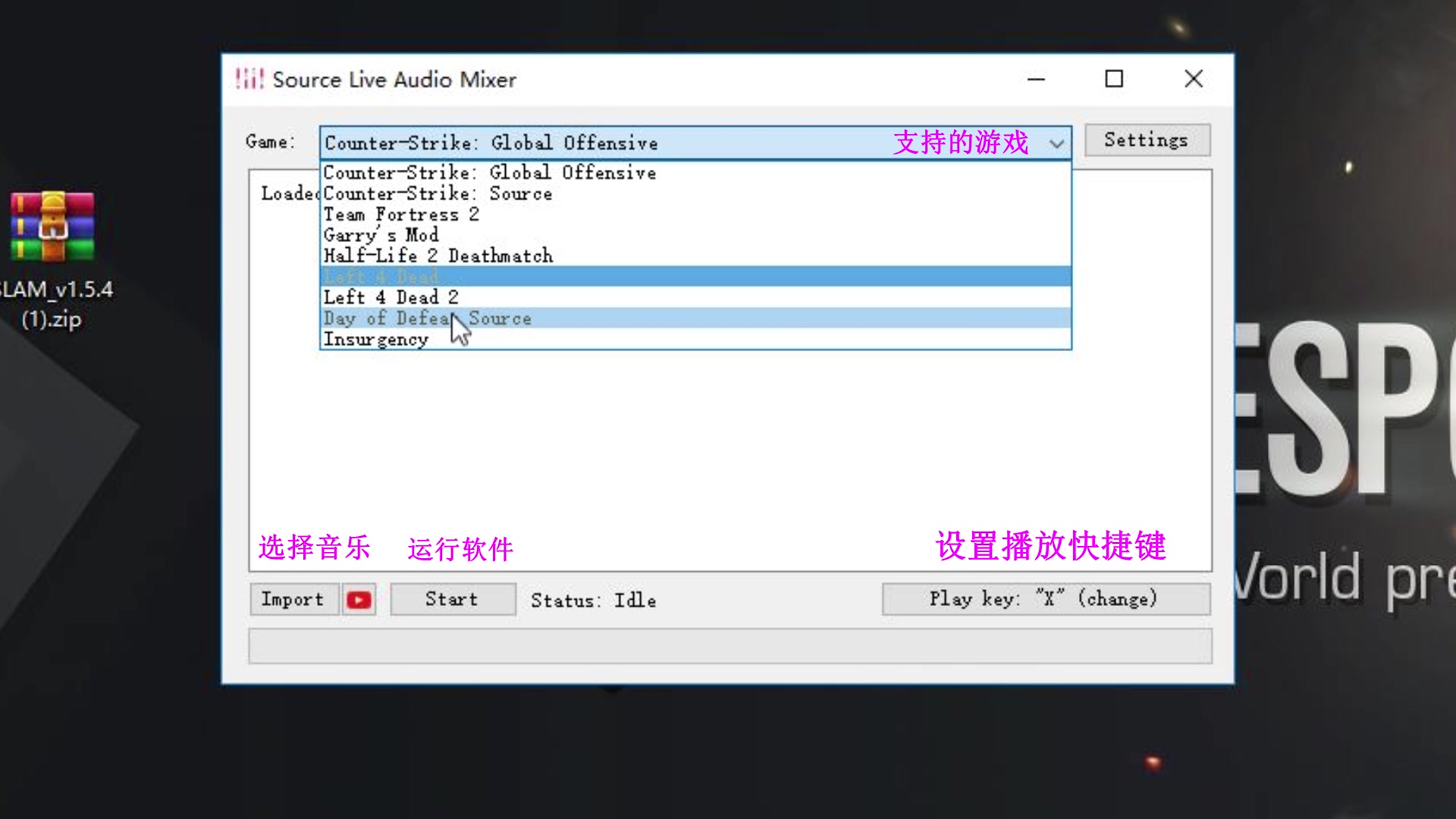Select Counter-Strike: Global Offensive from list
This screenshot has width=1456, height=819.
click(x=489, y=173)
